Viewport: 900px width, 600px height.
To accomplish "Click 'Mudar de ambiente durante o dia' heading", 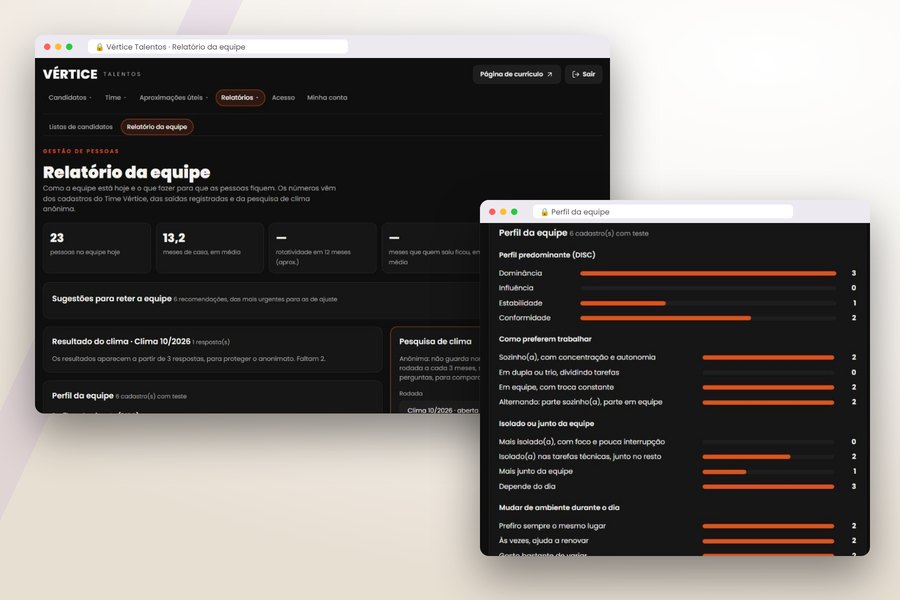I will click(x=559, y=508).
